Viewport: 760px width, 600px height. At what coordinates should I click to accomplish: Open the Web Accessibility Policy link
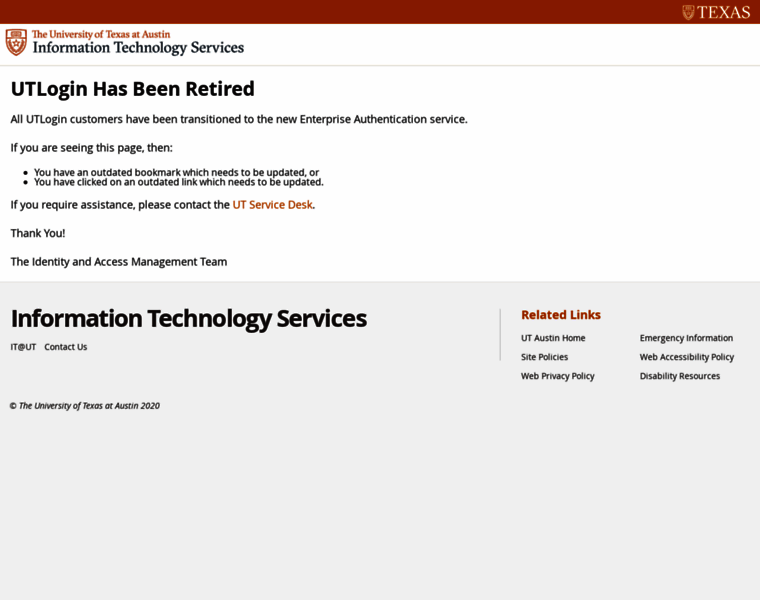click(687, 357)
